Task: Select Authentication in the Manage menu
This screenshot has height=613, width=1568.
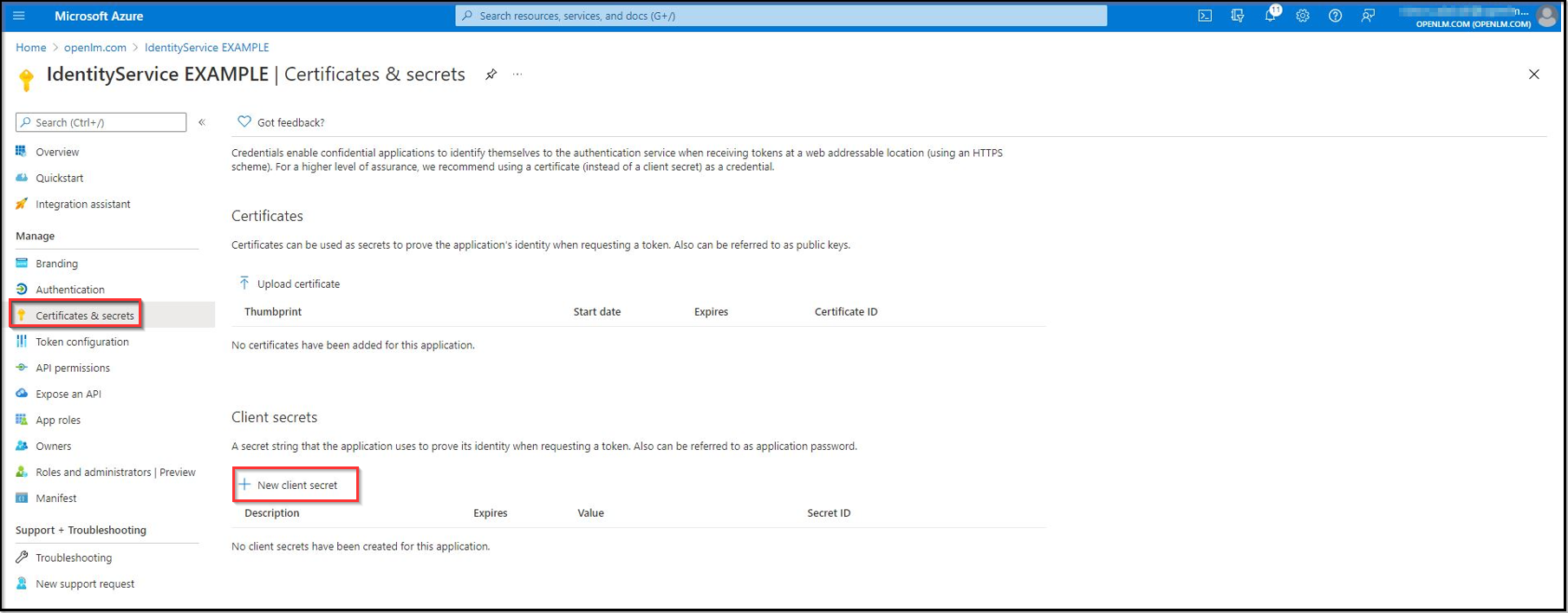Action: tap(69, 290)
